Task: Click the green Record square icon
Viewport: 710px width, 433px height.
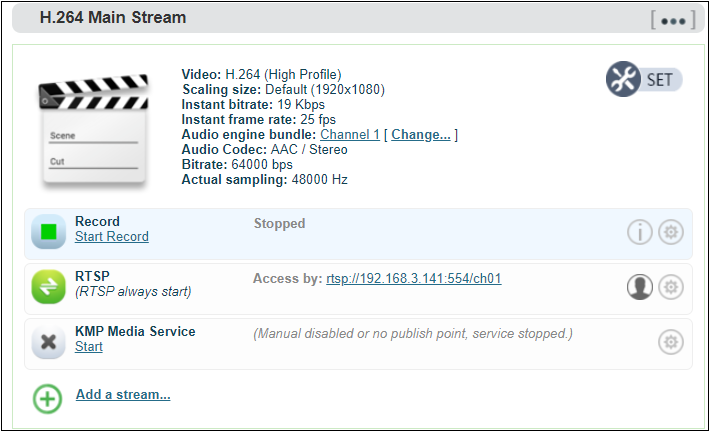Action: point(48,231)
